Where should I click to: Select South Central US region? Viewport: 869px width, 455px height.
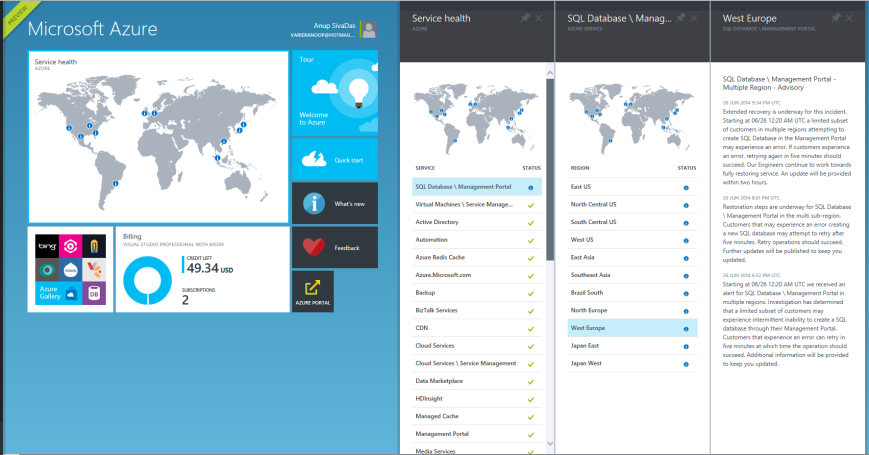(632, 222)
